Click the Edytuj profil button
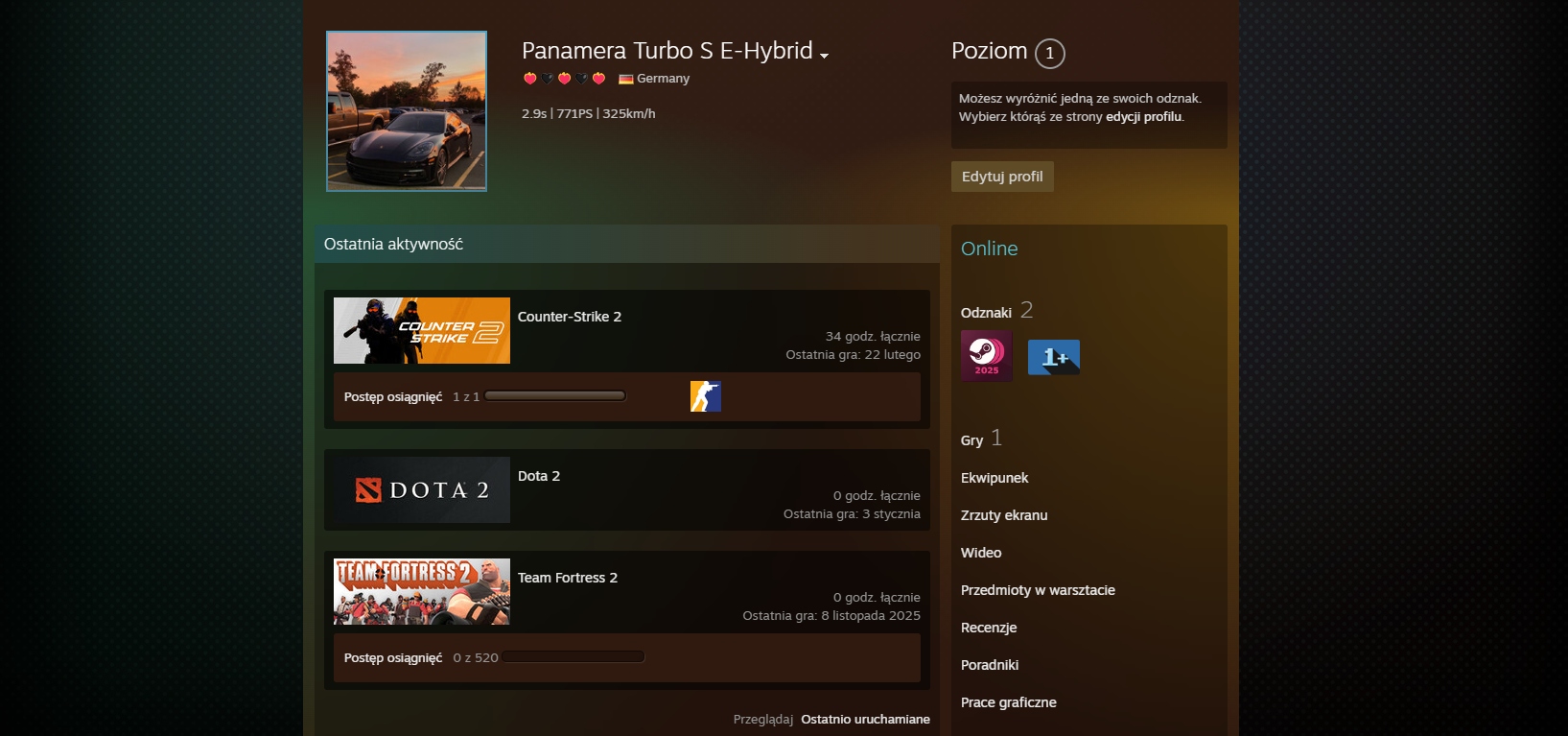Viewport: 1568px width, 736px height. pyautogui.click(x=1002, y=177)
